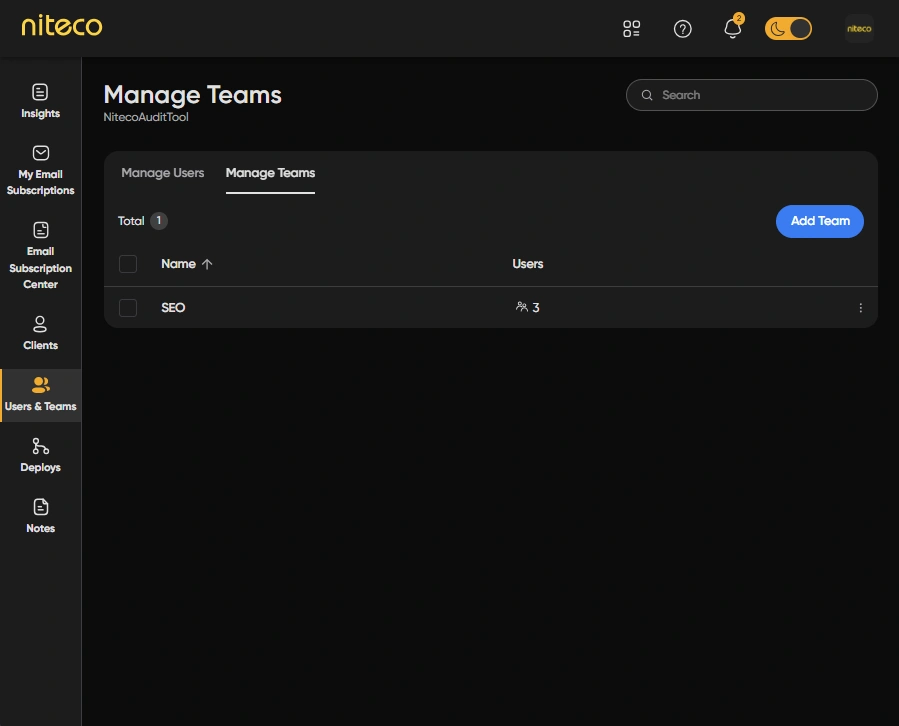899x726 pixels.
Task: Click the magnifier icon in the search box
Action: (x=647, y=95)
